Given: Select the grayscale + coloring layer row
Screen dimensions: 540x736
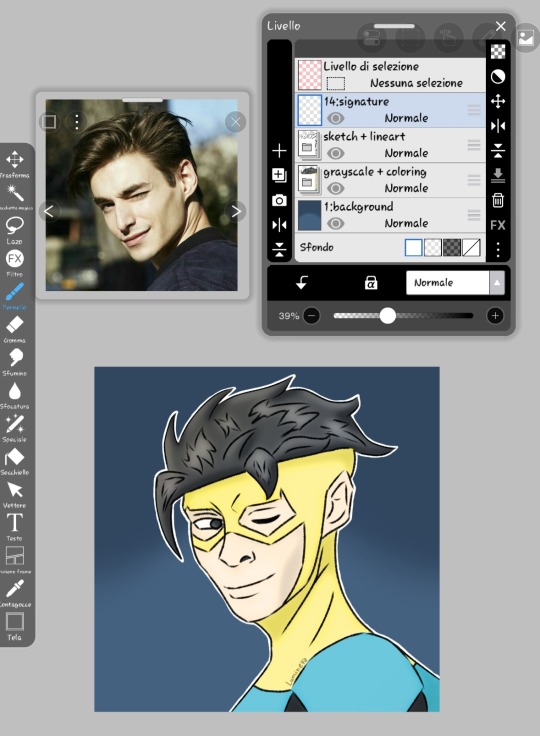Looking at the screenshot, I should [x=390, y=180].
